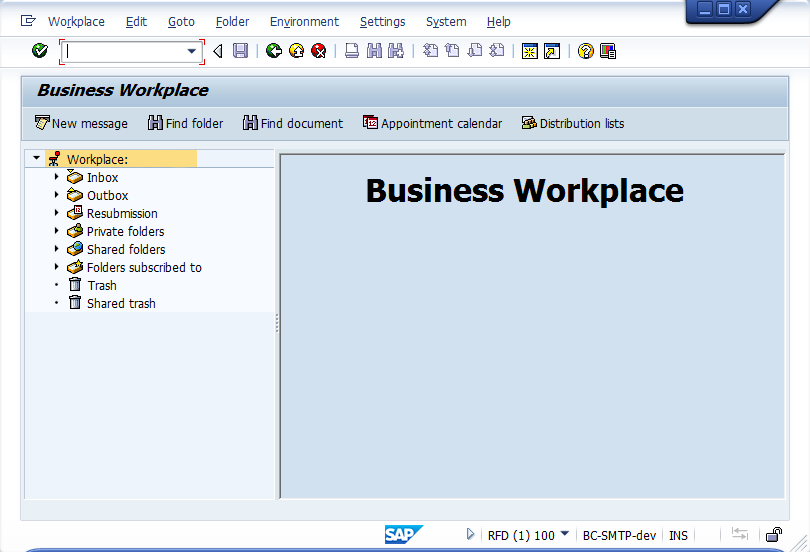Click the red Cancel icon

[318, 51]
